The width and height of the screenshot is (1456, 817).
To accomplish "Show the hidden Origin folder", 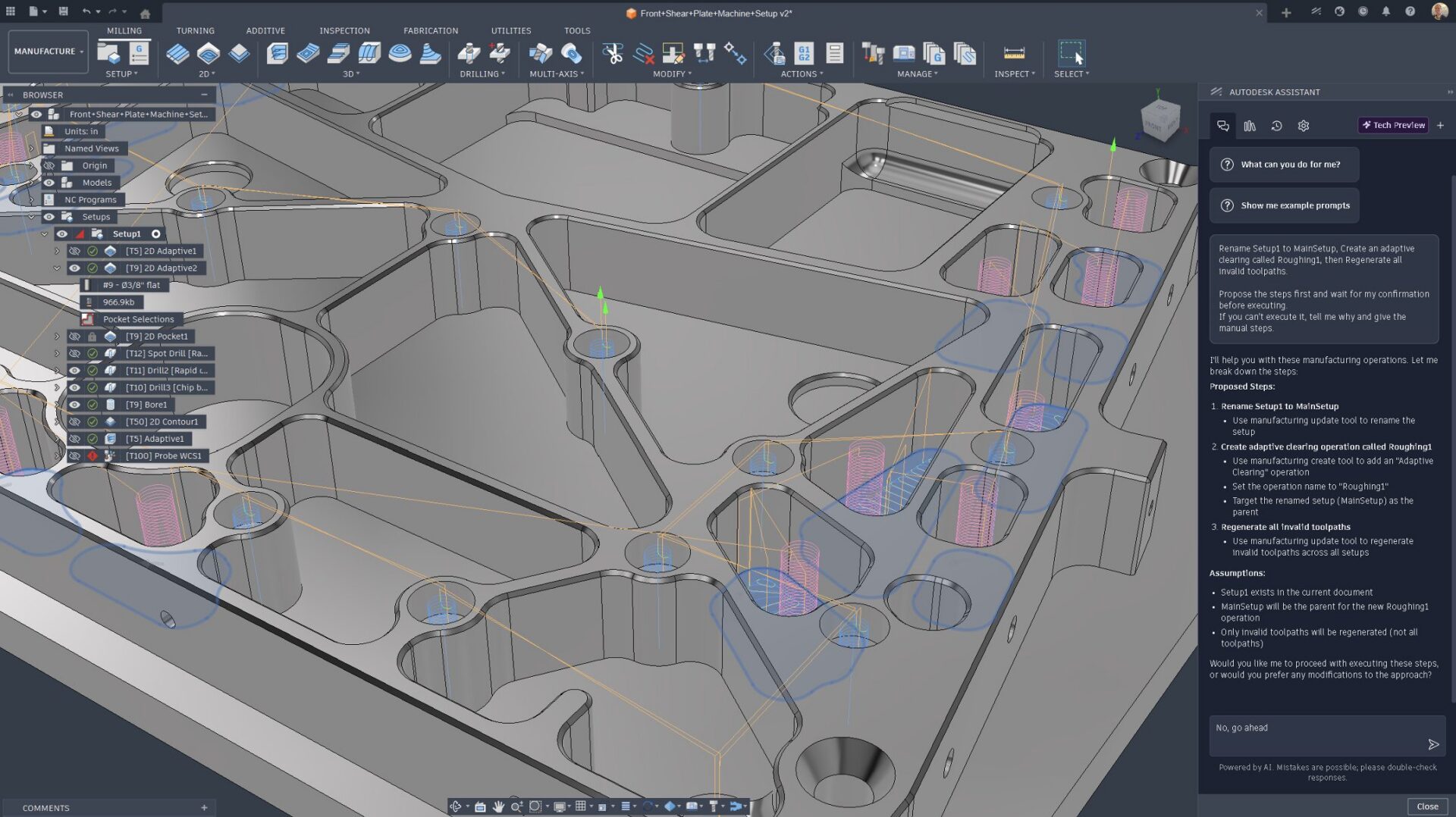I will coord(49,166).
